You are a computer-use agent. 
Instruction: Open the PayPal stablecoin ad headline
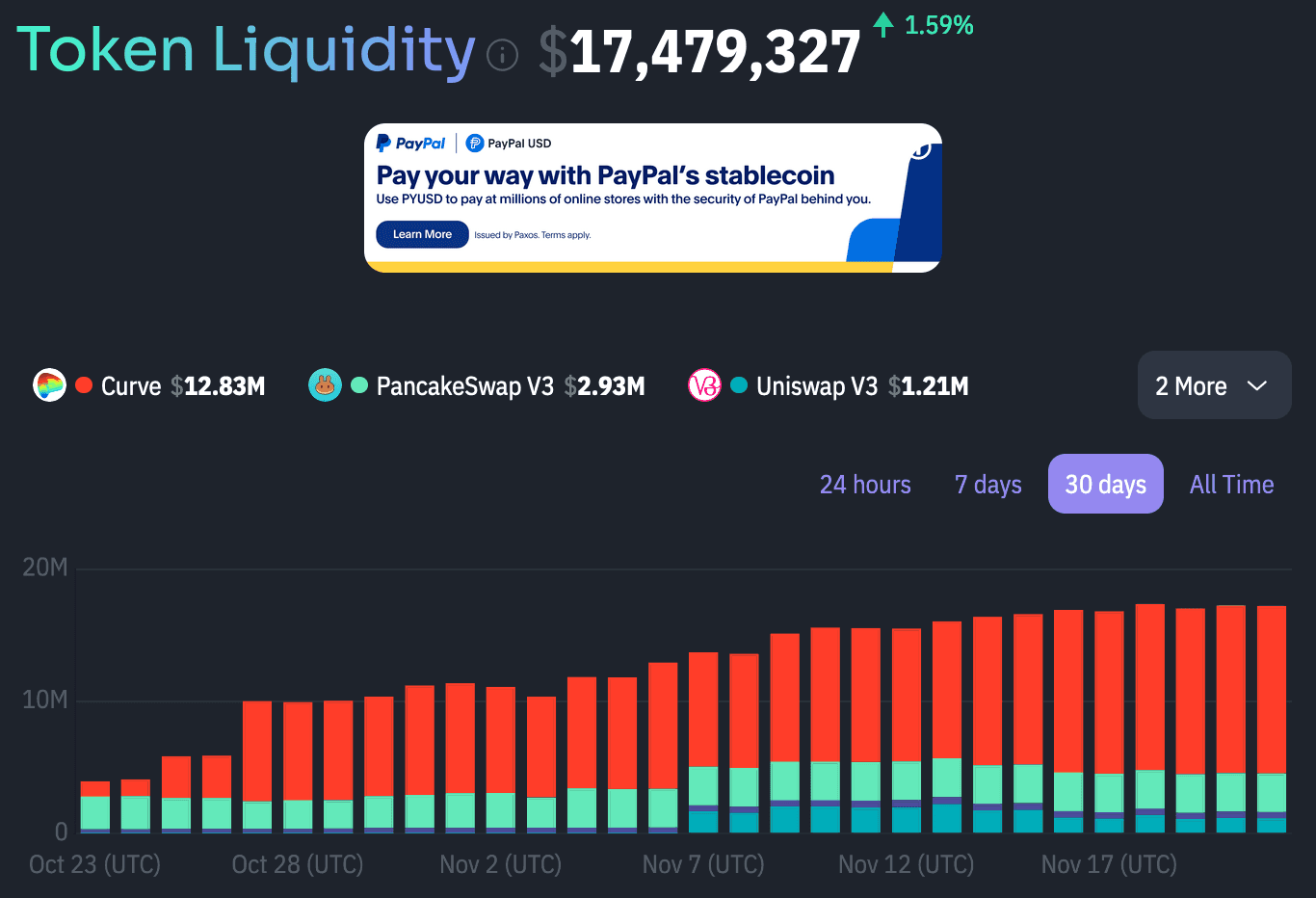(x=605, y=175)
